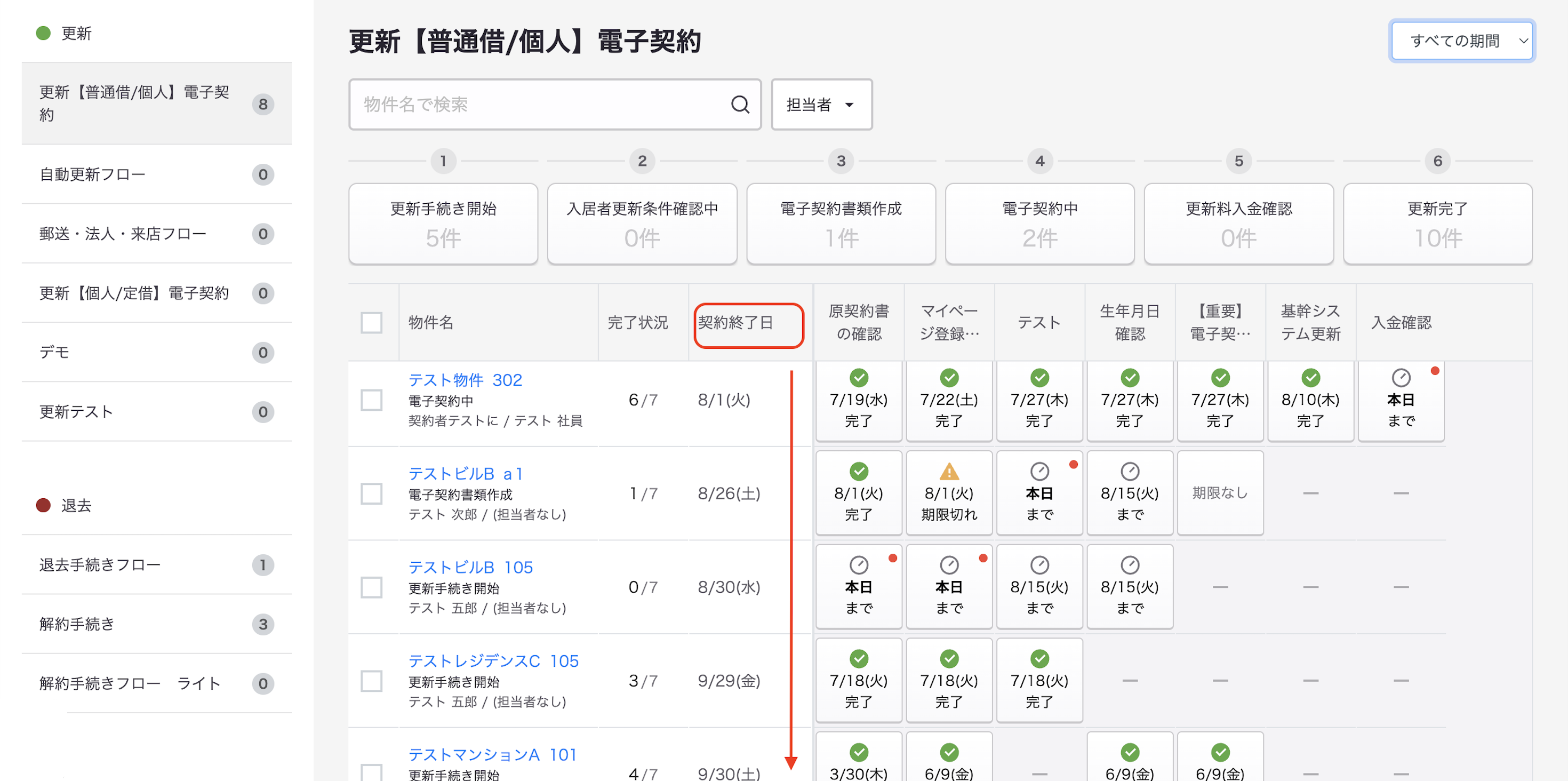Click clock icon in マイページ登録 for テストビルB 105

[948, 565]
